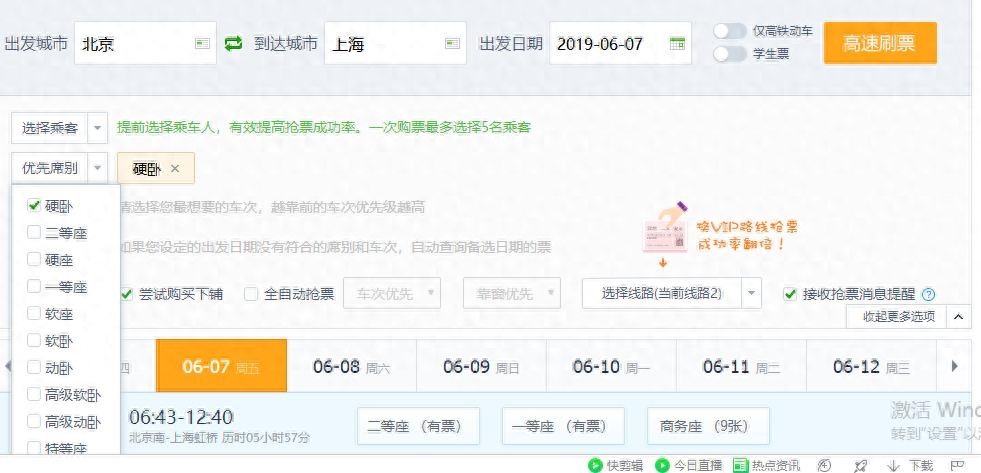This screenshot has height=473, width=981.
Task: Click the green swap cities arrows icon
Action: point(234,43)
